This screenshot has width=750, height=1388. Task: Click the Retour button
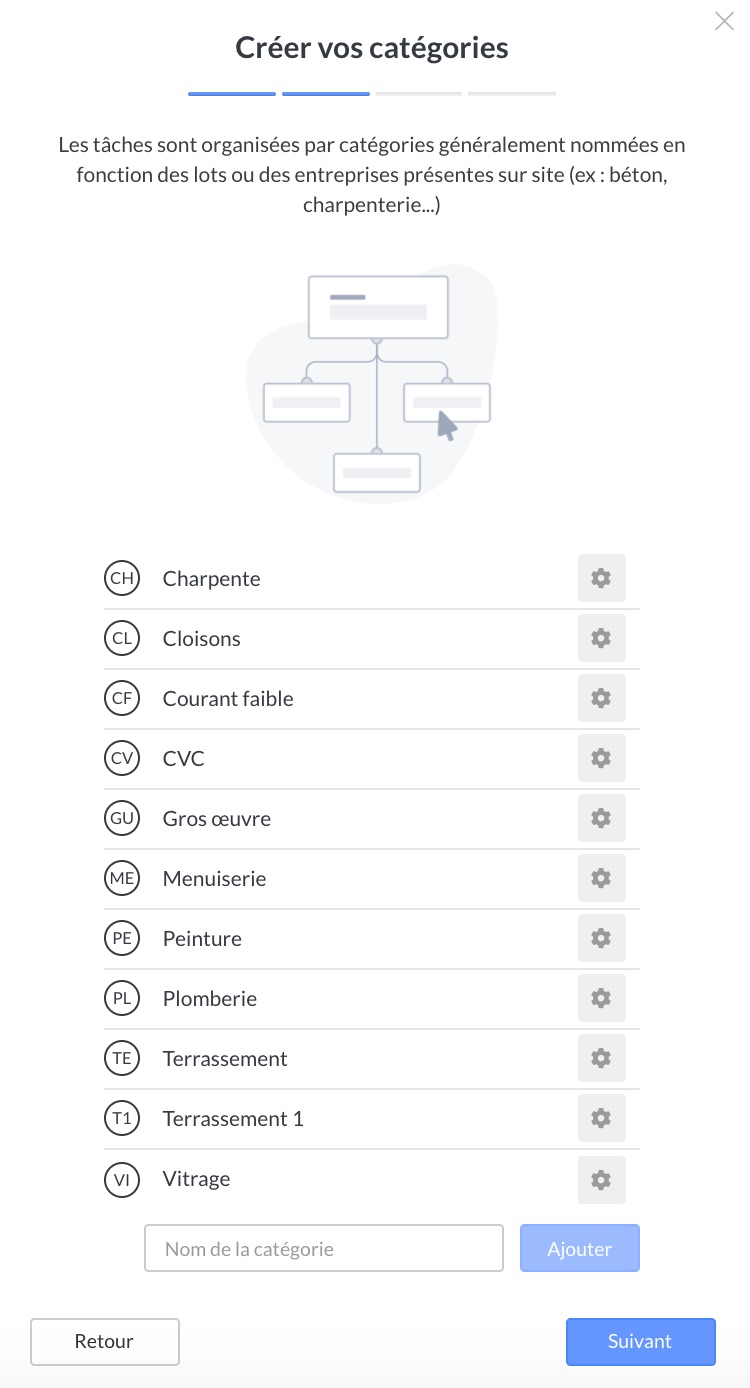[x=104, y=1342]
